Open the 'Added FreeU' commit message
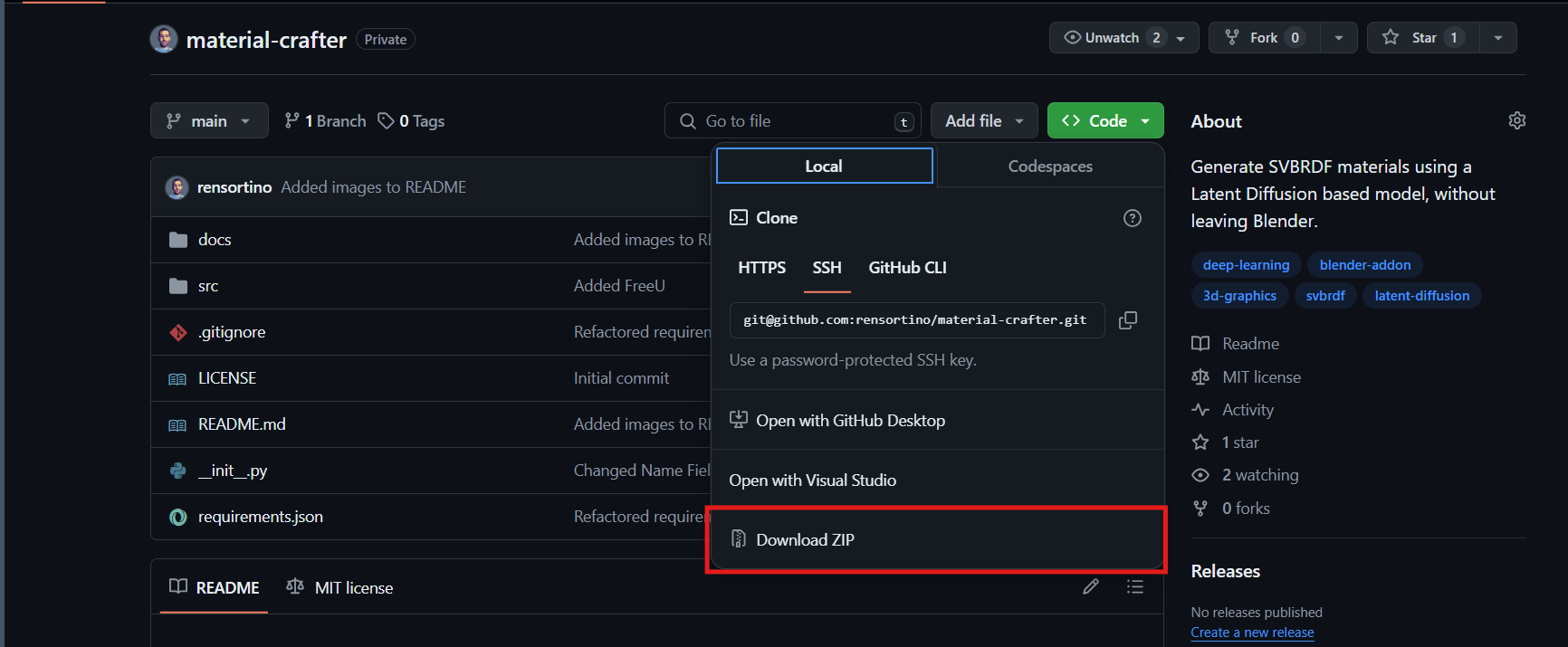Image resolution: width=1568 pixels, height=647 pixels. pos(619,286)
